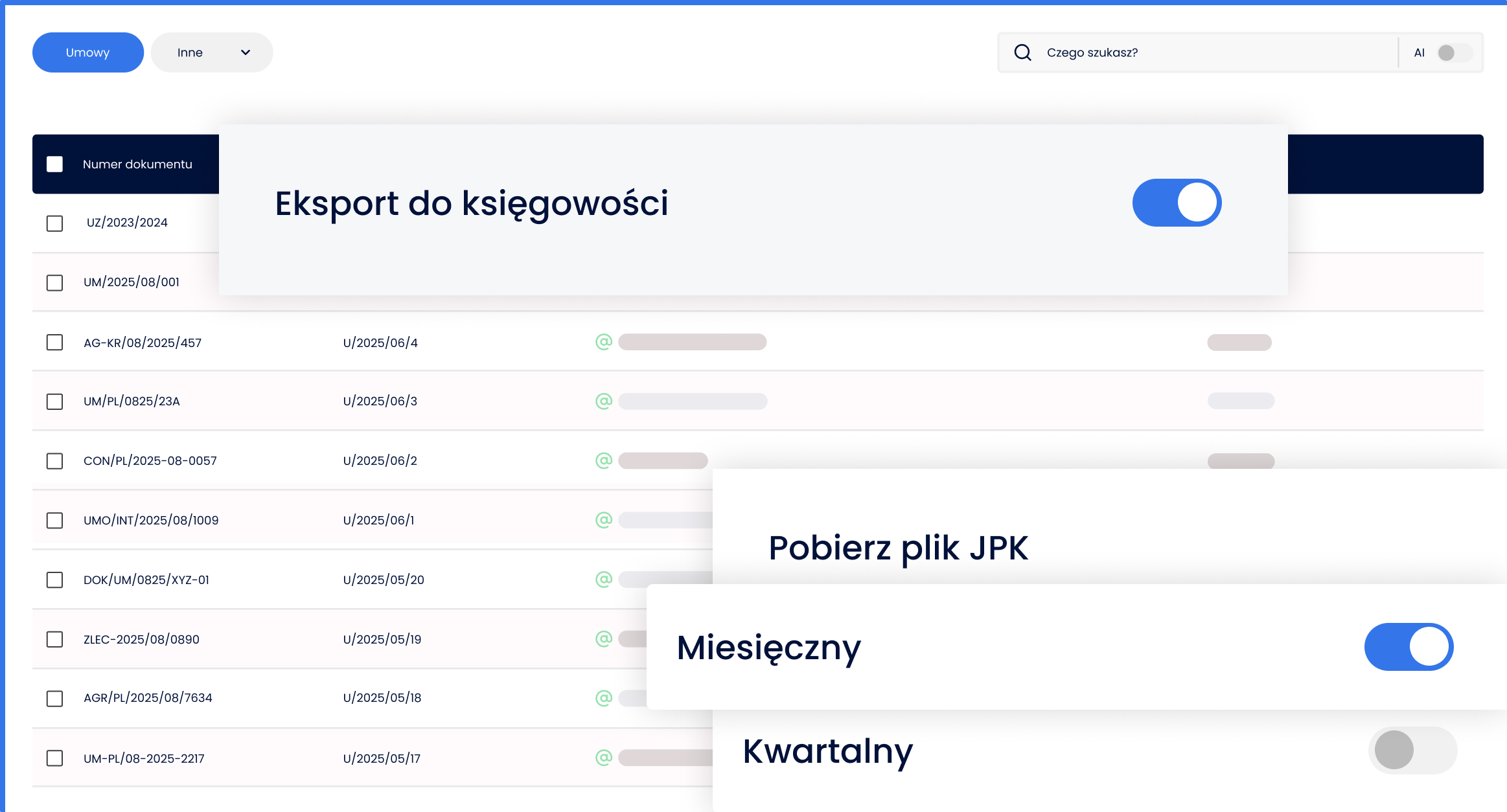Image resolution: width=1507 pixels, height=812 pixels.
Task: Toggle the AI search switch
Action: 1453,52
